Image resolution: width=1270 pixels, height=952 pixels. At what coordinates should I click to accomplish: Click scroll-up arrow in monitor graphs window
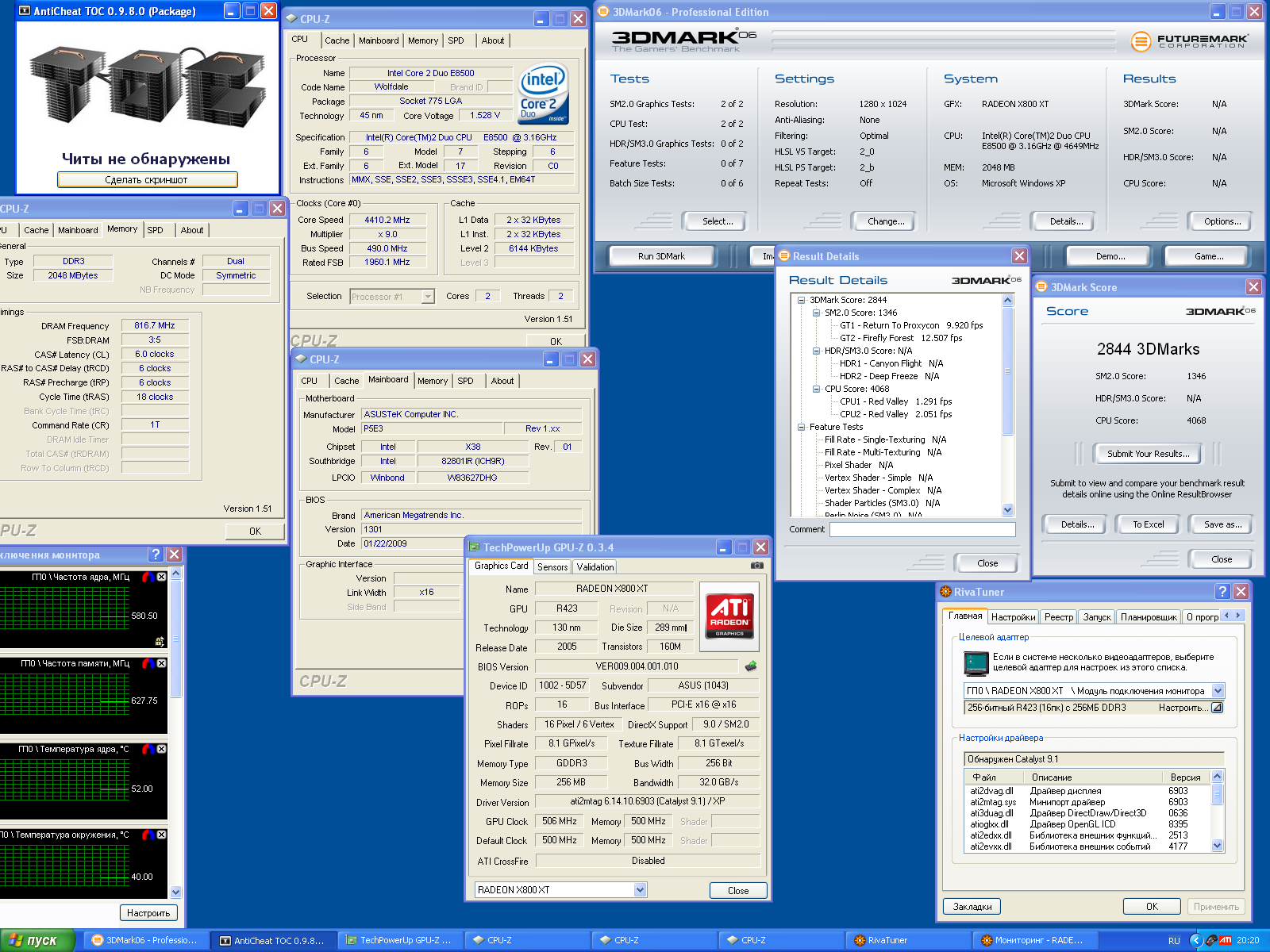pos(176,573)
